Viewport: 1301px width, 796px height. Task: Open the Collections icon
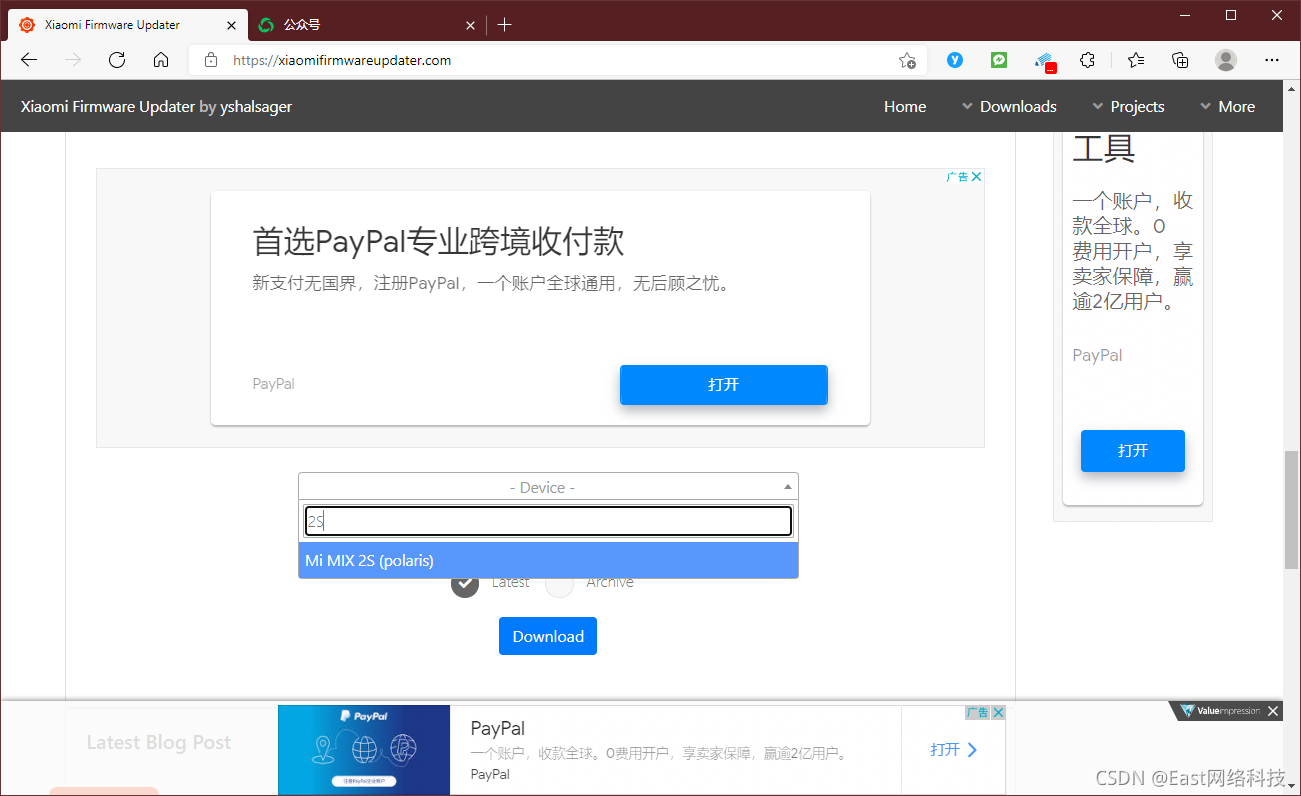click(x=1180, y=60)
